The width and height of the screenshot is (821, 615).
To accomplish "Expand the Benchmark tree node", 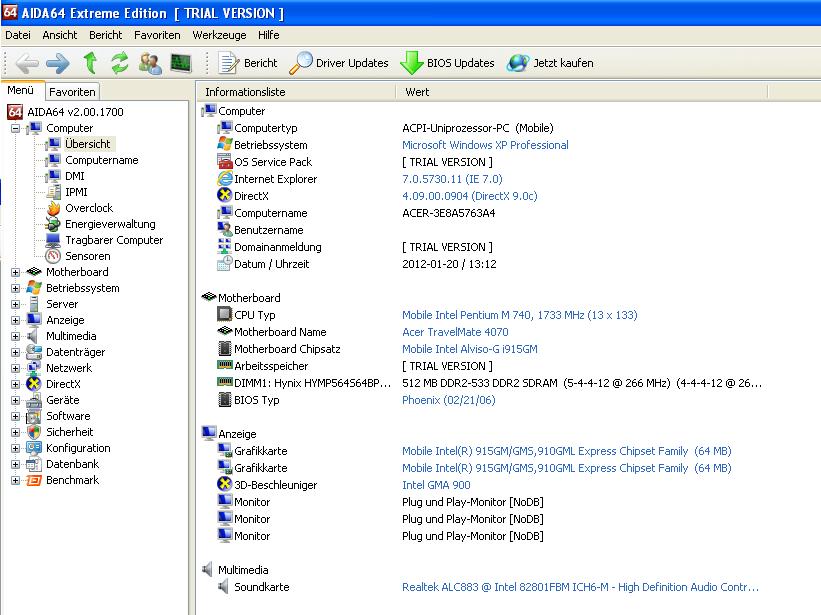I will 15,480.
